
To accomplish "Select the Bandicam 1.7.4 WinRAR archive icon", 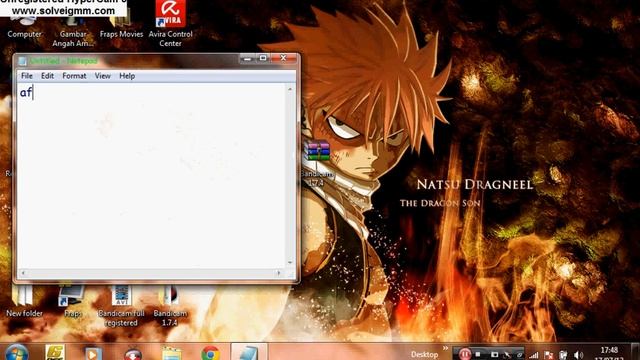I will (317, 162).
